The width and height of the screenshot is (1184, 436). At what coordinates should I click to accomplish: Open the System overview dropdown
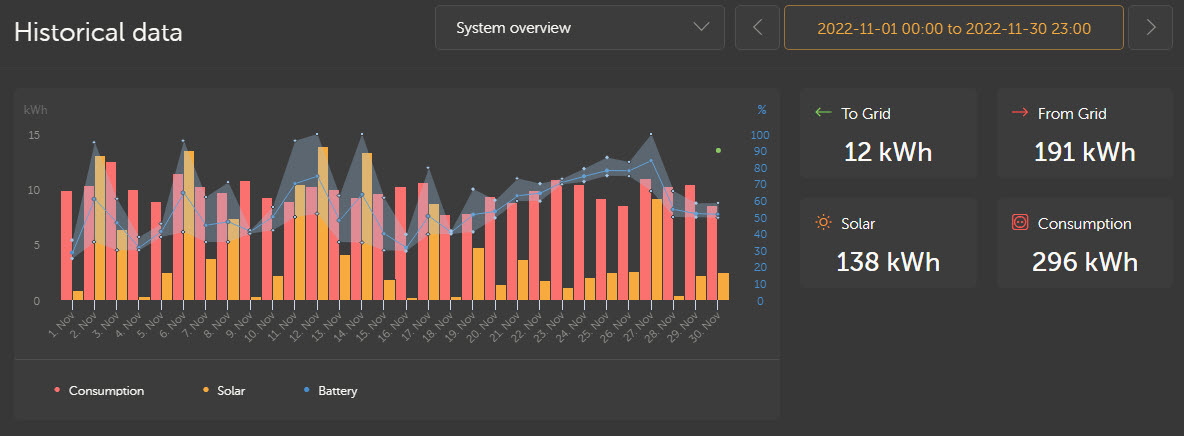click(x=579, y=28)
